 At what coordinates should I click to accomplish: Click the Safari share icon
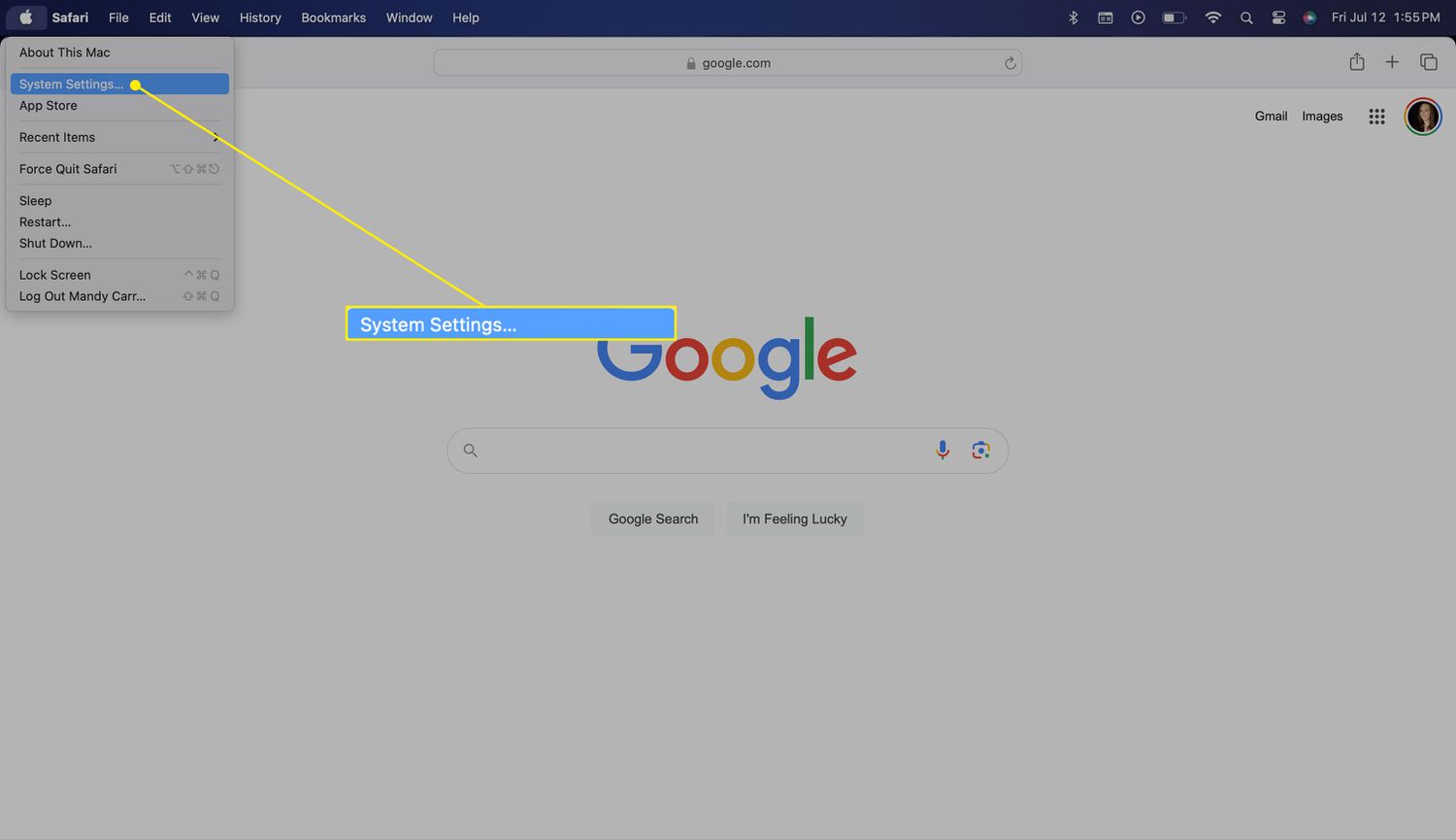(x=1357, y=62)
